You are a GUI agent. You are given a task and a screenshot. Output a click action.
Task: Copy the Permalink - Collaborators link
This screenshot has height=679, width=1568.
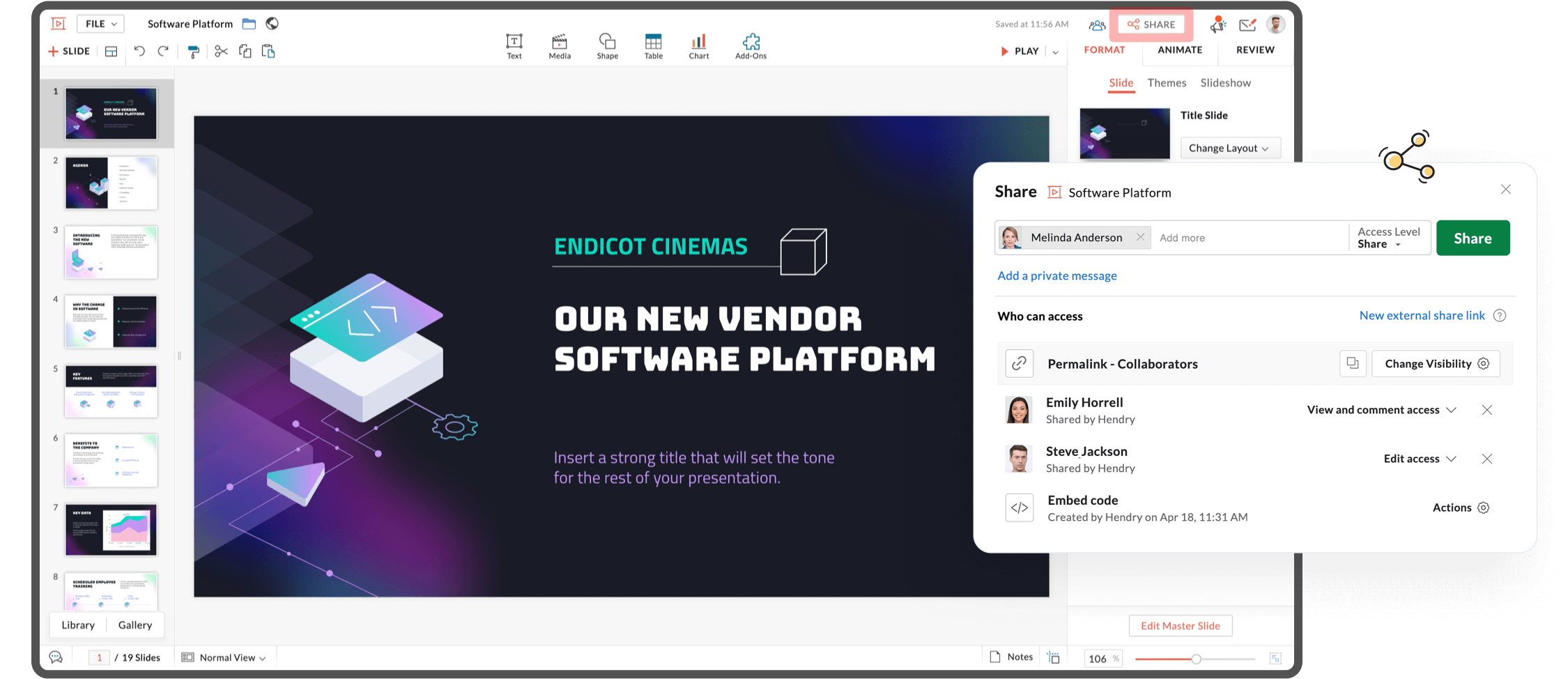click(x=1353, y=363)
